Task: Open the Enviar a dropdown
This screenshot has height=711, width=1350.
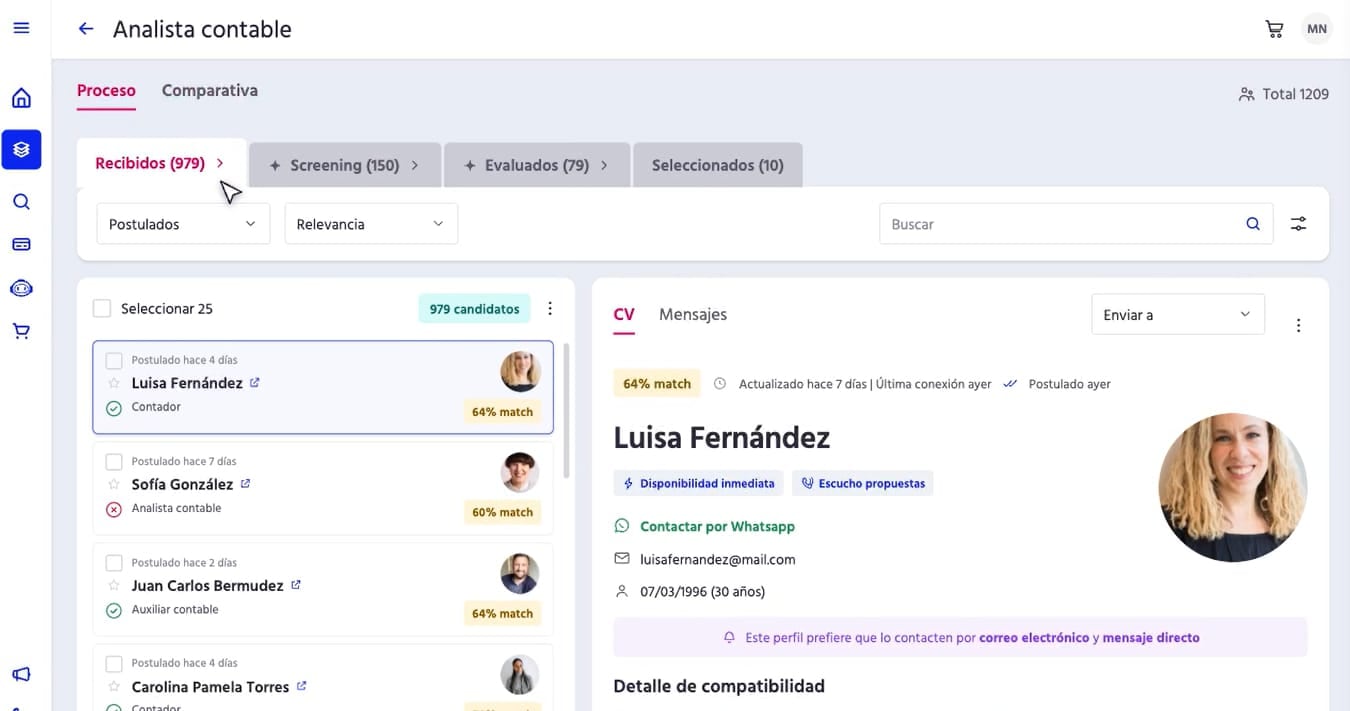Action: point(1178,314)
